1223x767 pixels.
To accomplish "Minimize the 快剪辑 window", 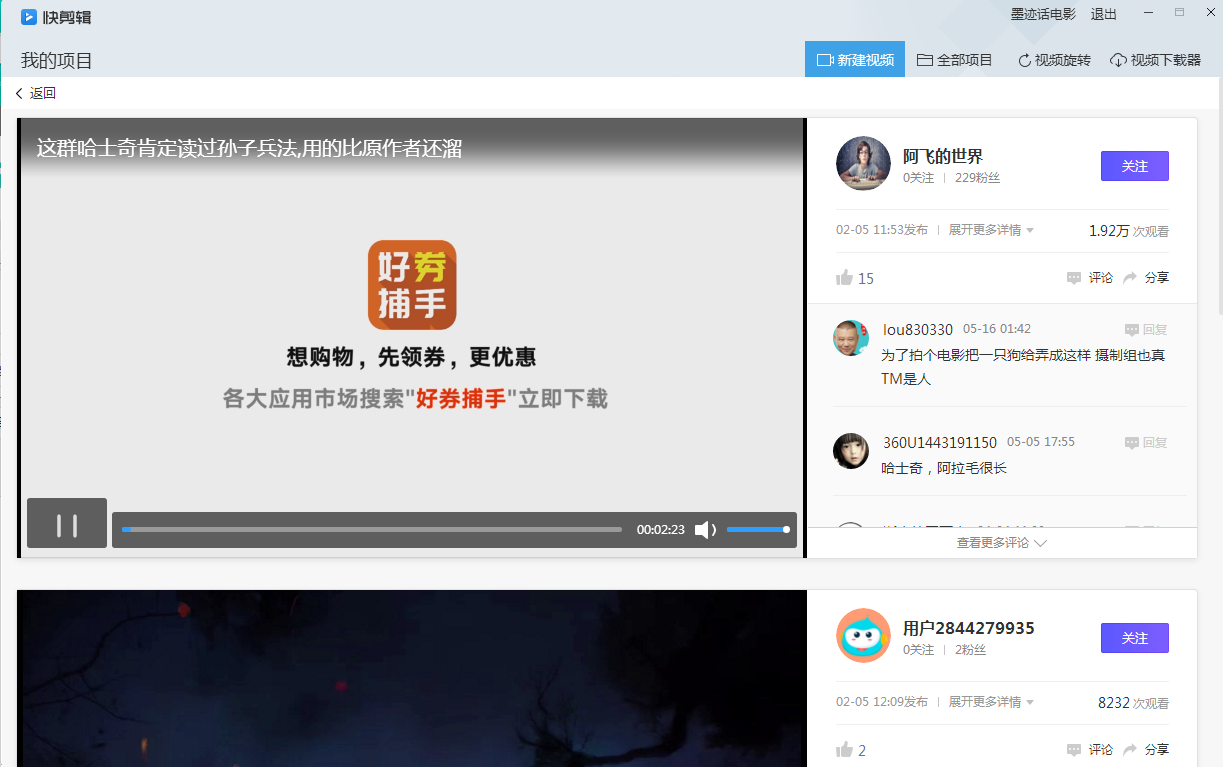I will click(1149, 12).
